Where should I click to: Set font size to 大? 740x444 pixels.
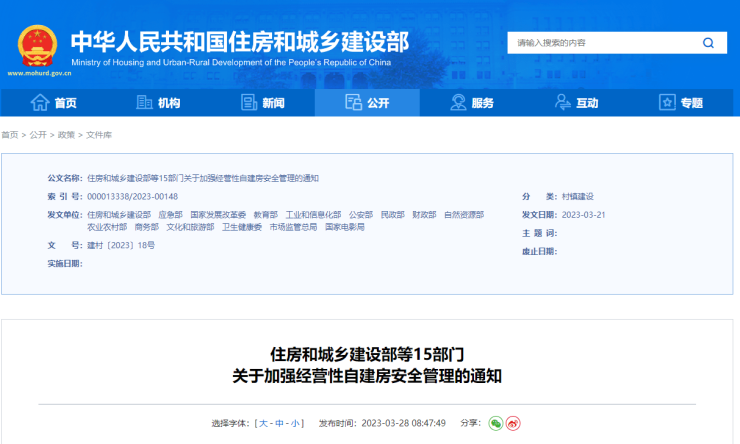pos(262,423)
